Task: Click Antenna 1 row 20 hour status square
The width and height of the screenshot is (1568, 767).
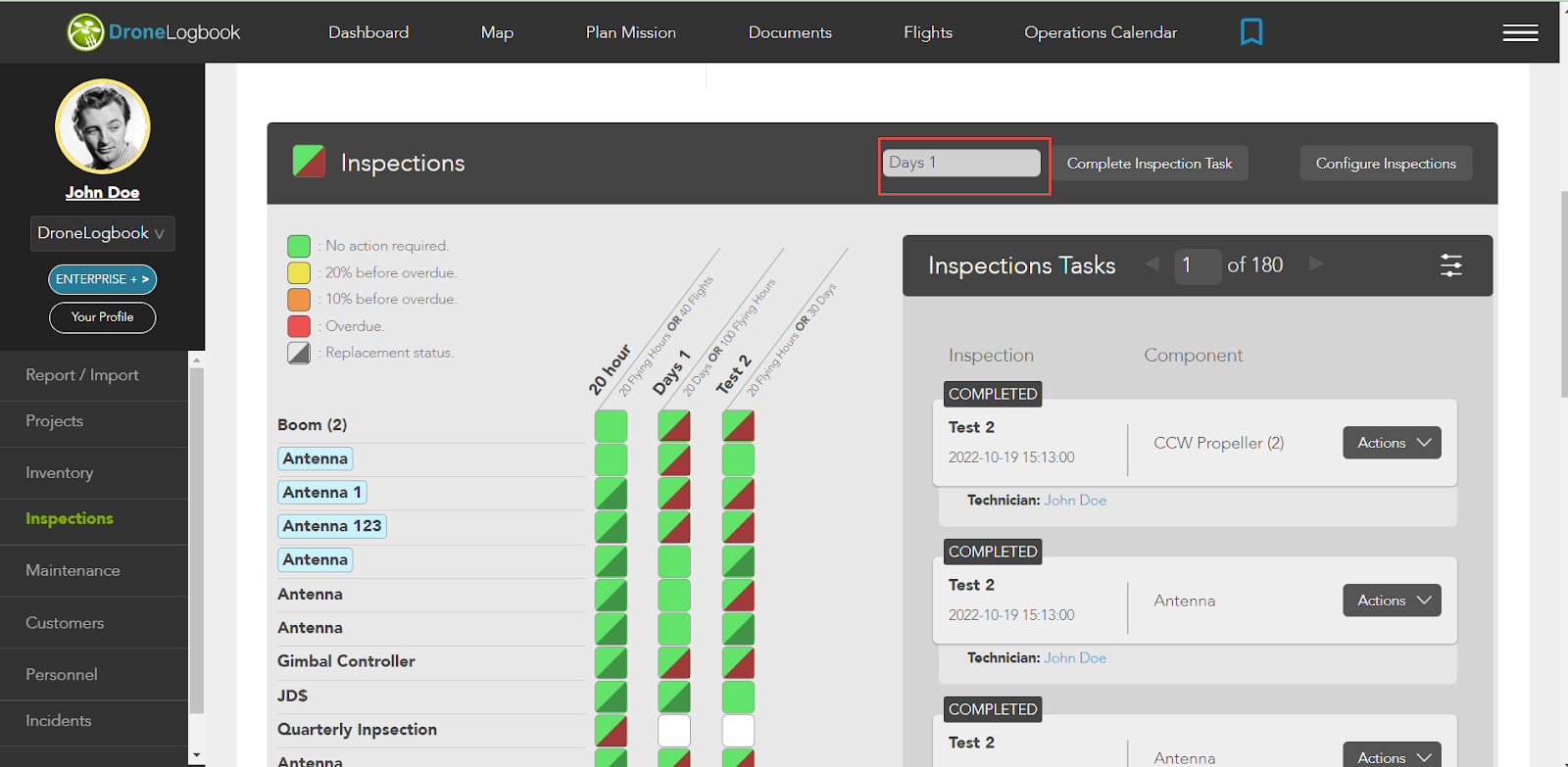Action: 611,494
